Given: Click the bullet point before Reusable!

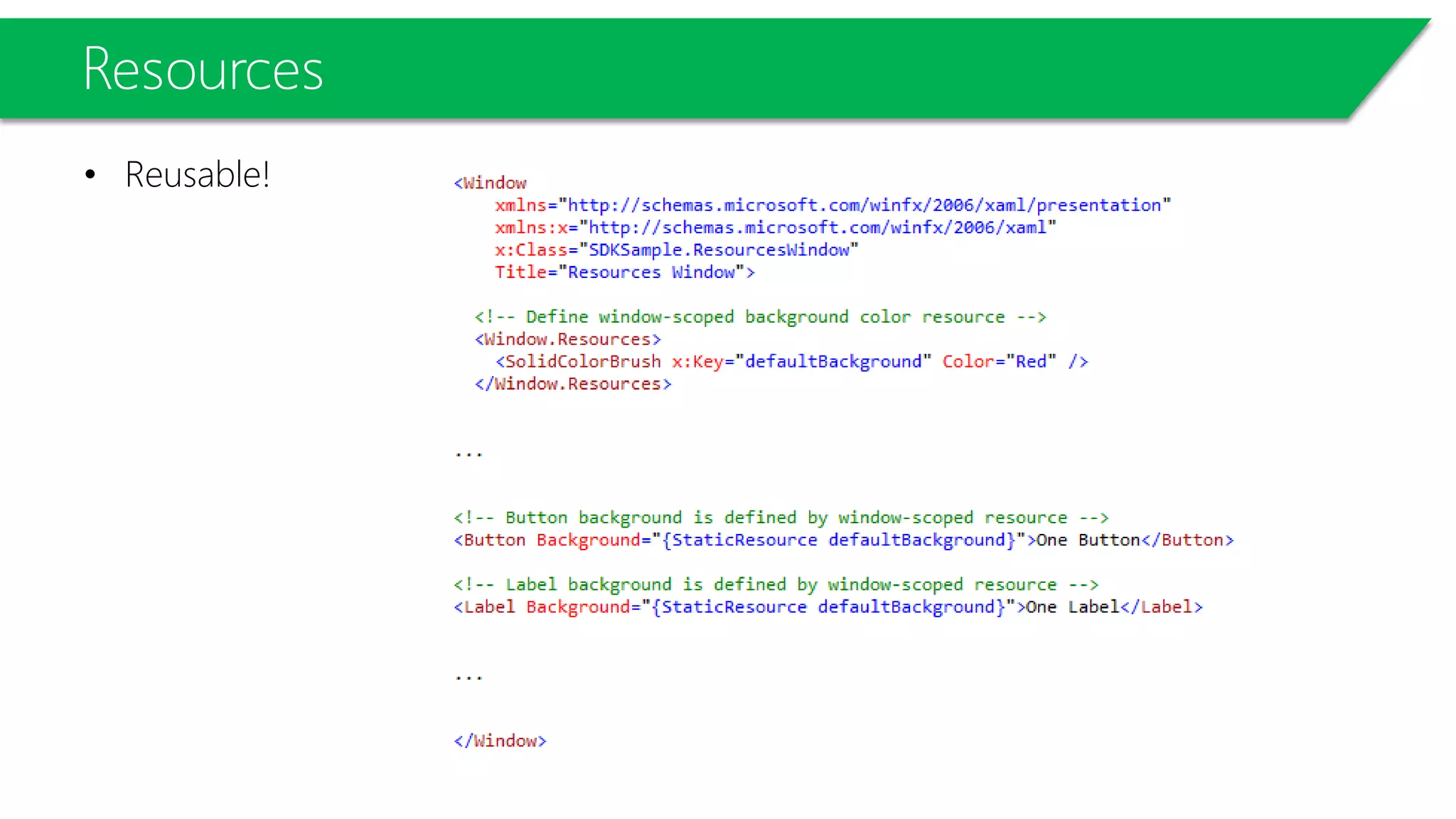Looking at the screenshot, I should 90,175.
